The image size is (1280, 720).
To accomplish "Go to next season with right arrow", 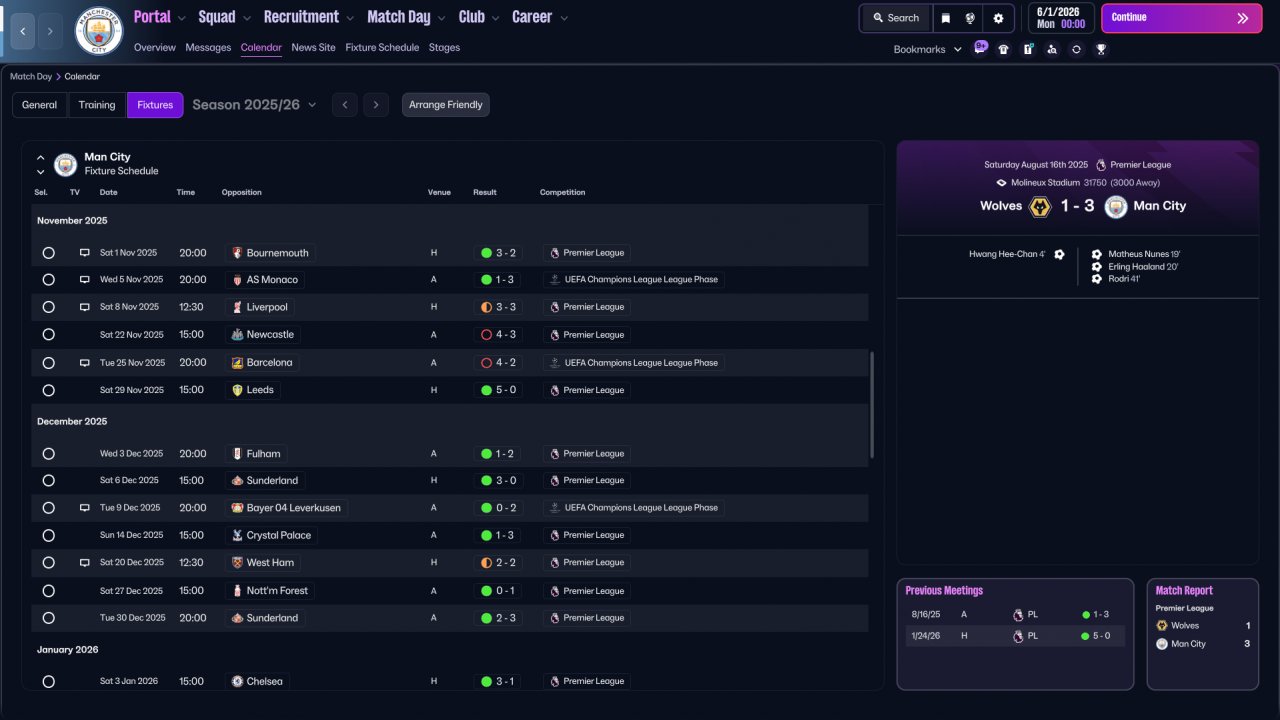I will (x=376, y=105).
